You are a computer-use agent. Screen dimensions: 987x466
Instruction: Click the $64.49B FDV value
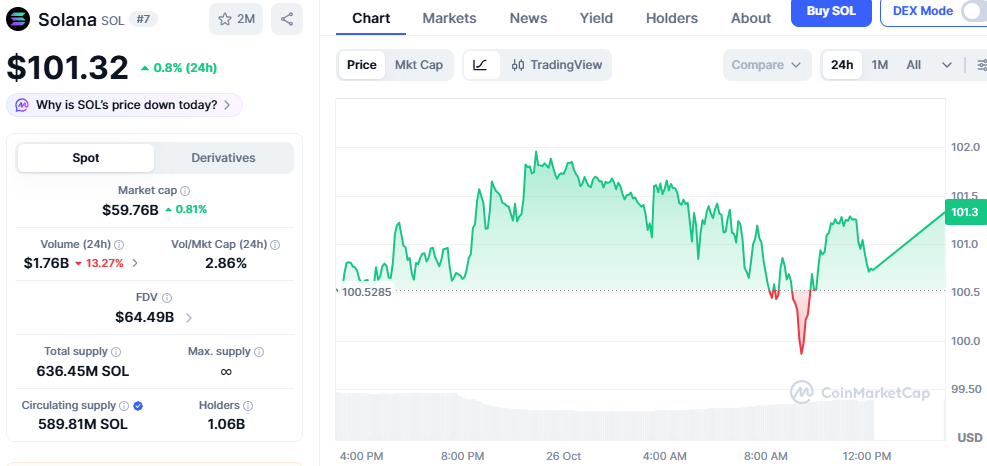click(x=145, y=317)
